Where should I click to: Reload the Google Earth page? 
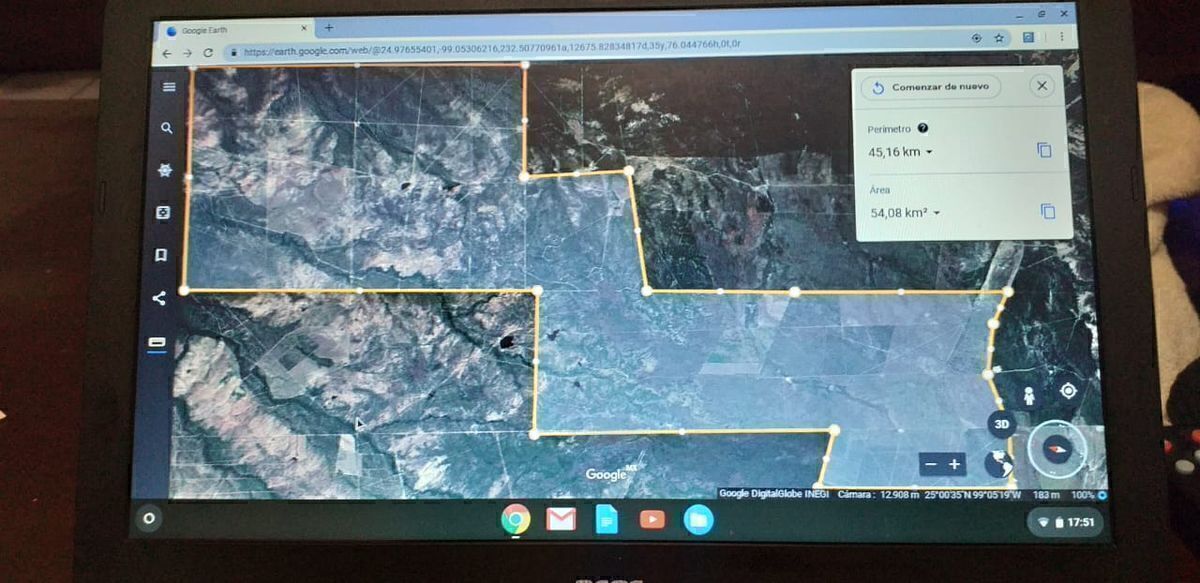208,52
